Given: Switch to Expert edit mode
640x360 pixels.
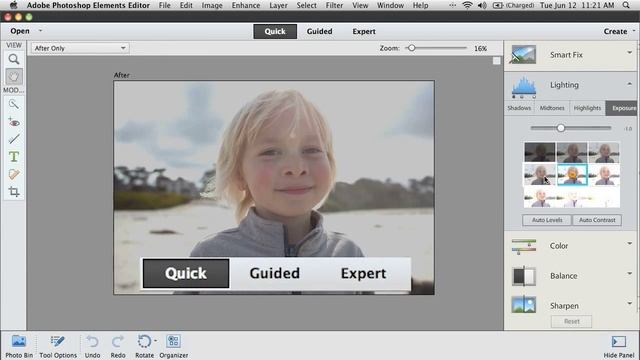Looking at the screenshot, I should (x=364, y=31).
